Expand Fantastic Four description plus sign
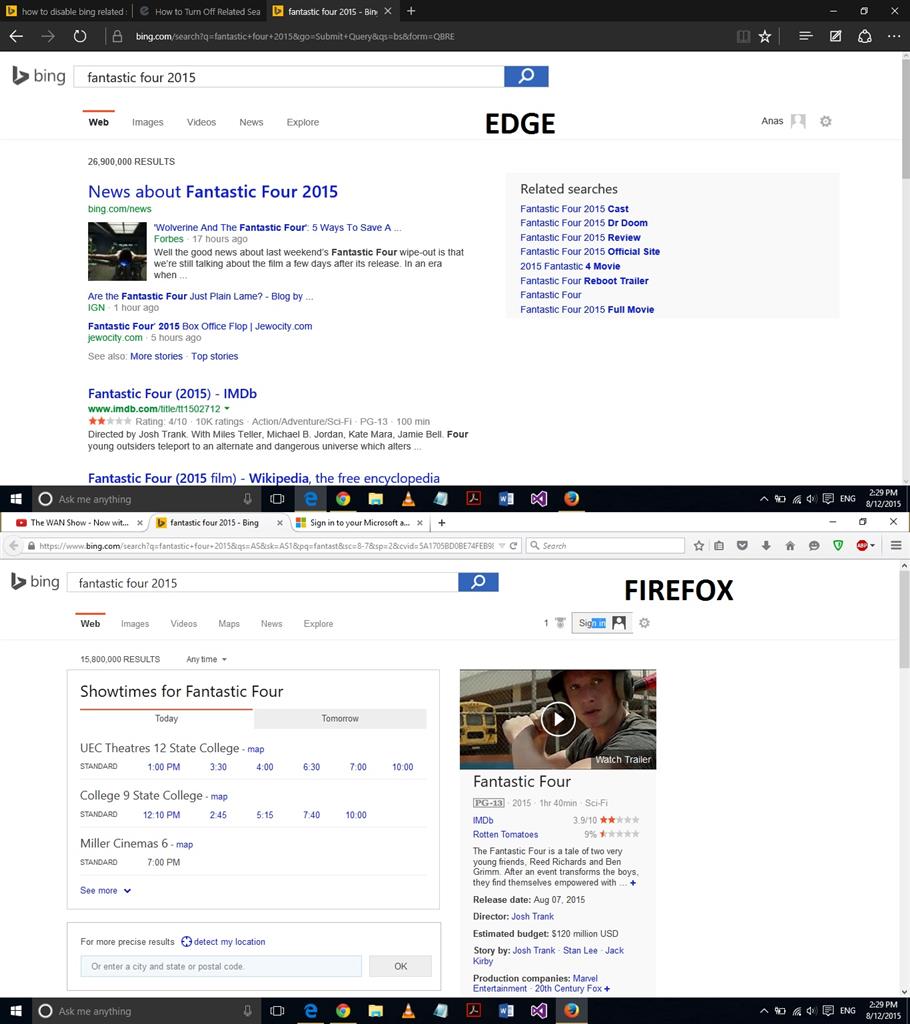 coord(633,883)
